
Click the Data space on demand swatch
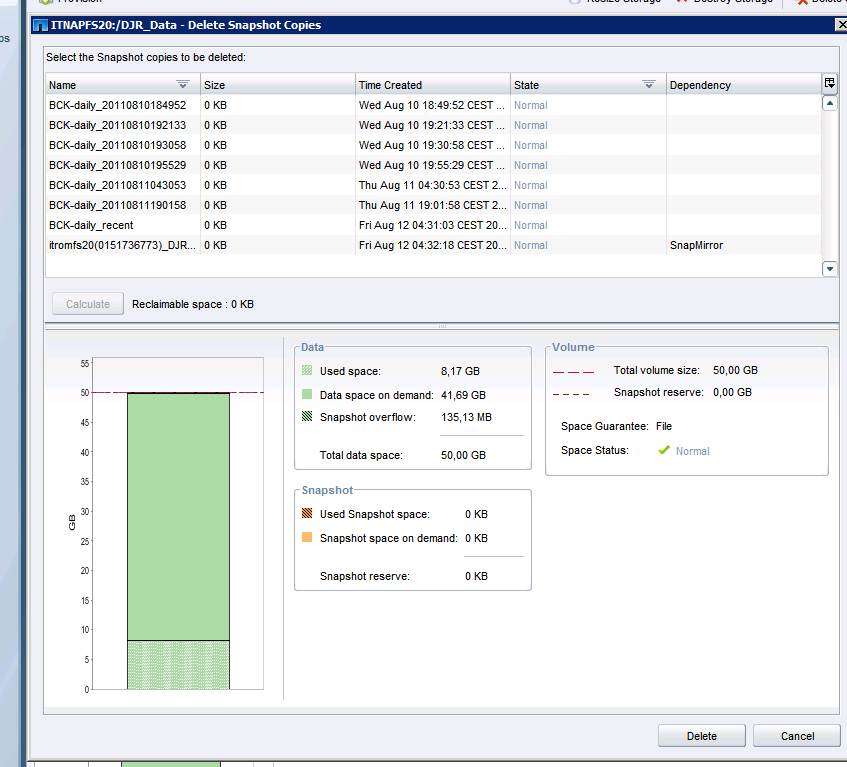pyautogui.click(x=307, y=395)
